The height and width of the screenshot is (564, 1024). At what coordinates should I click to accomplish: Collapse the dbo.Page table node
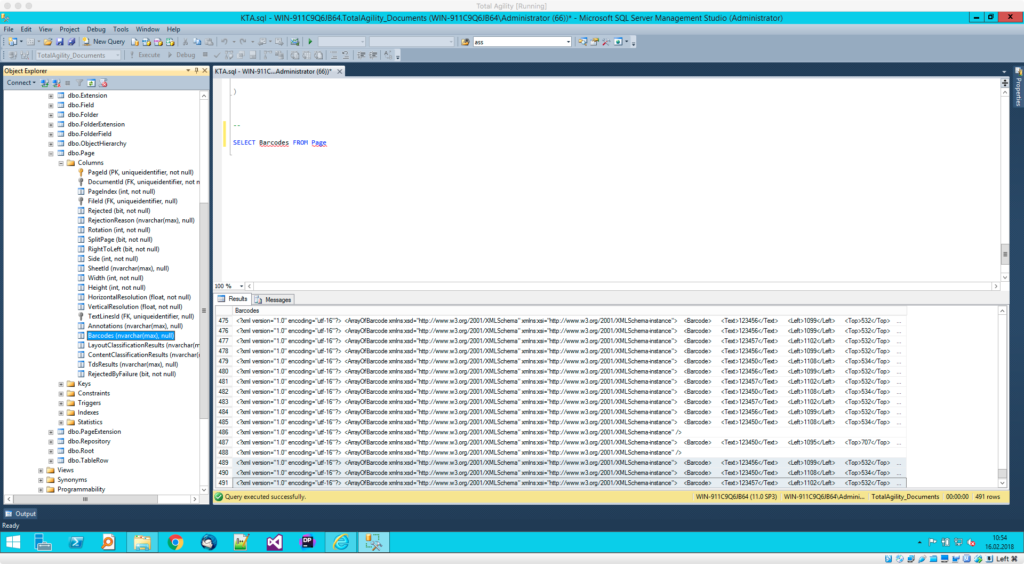(51, 153)
